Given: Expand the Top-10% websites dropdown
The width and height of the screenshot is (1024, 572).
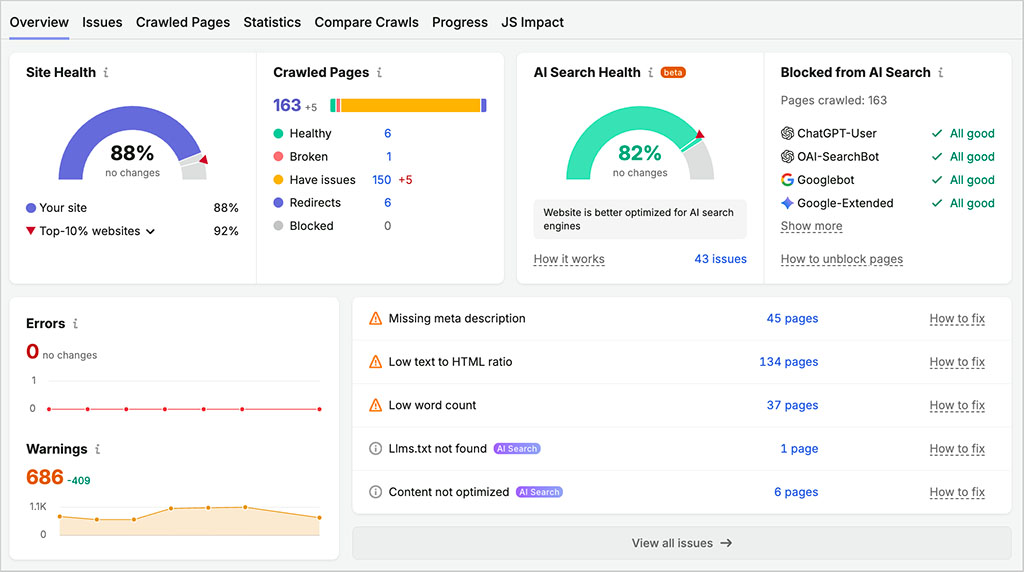Looking at the screenshot, I should pyautogui.click(x=150, y=231).
